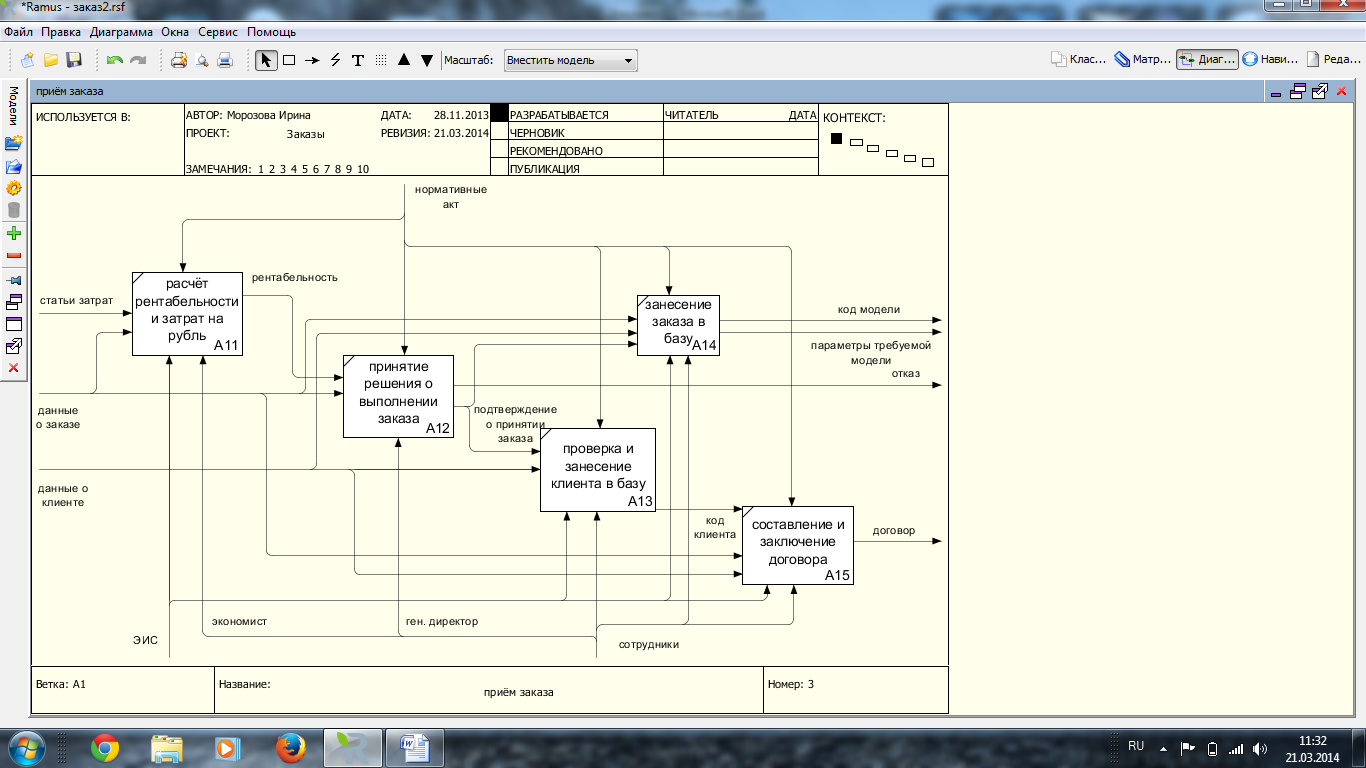Image resolution: width=1366 pixels, height=768 pixels.
Task: Go to parent diagram with up triangle
Action: pos(404,60)
